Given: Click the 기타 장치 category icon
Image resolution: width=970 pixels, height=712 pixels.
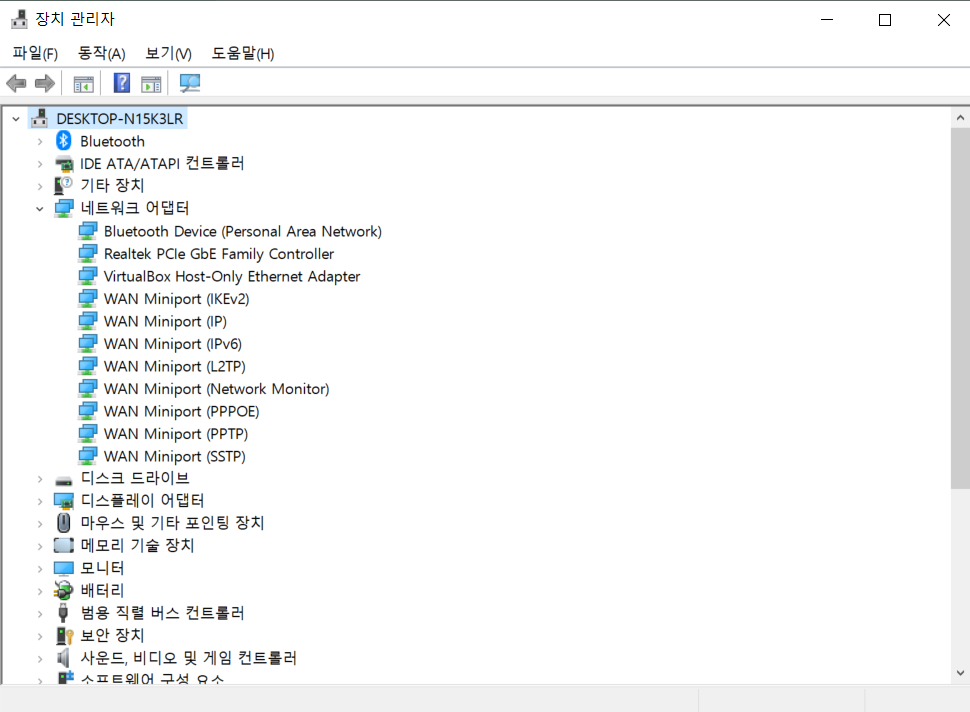Looking at the screenshot, I should click(64, 186).
